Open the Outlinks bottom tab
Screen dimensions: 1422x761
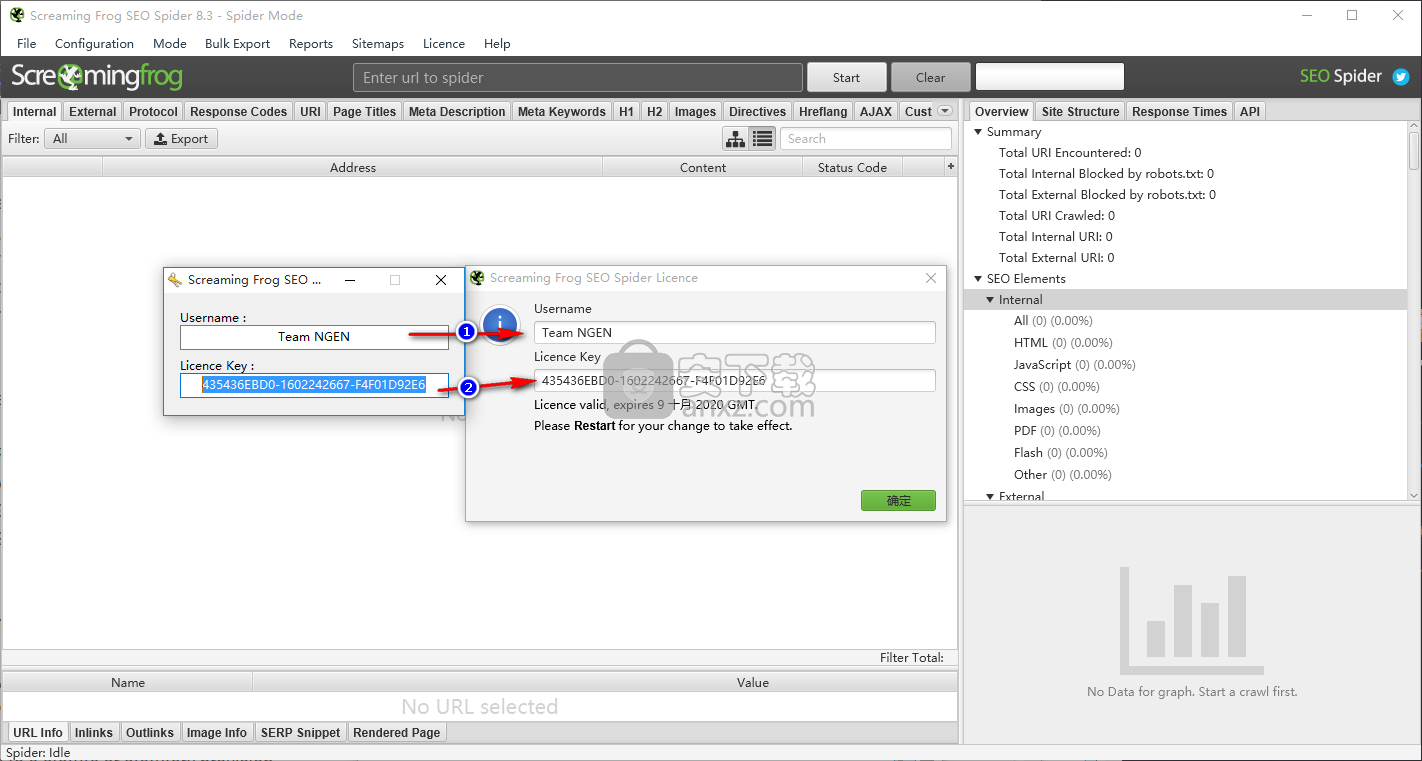150,733
